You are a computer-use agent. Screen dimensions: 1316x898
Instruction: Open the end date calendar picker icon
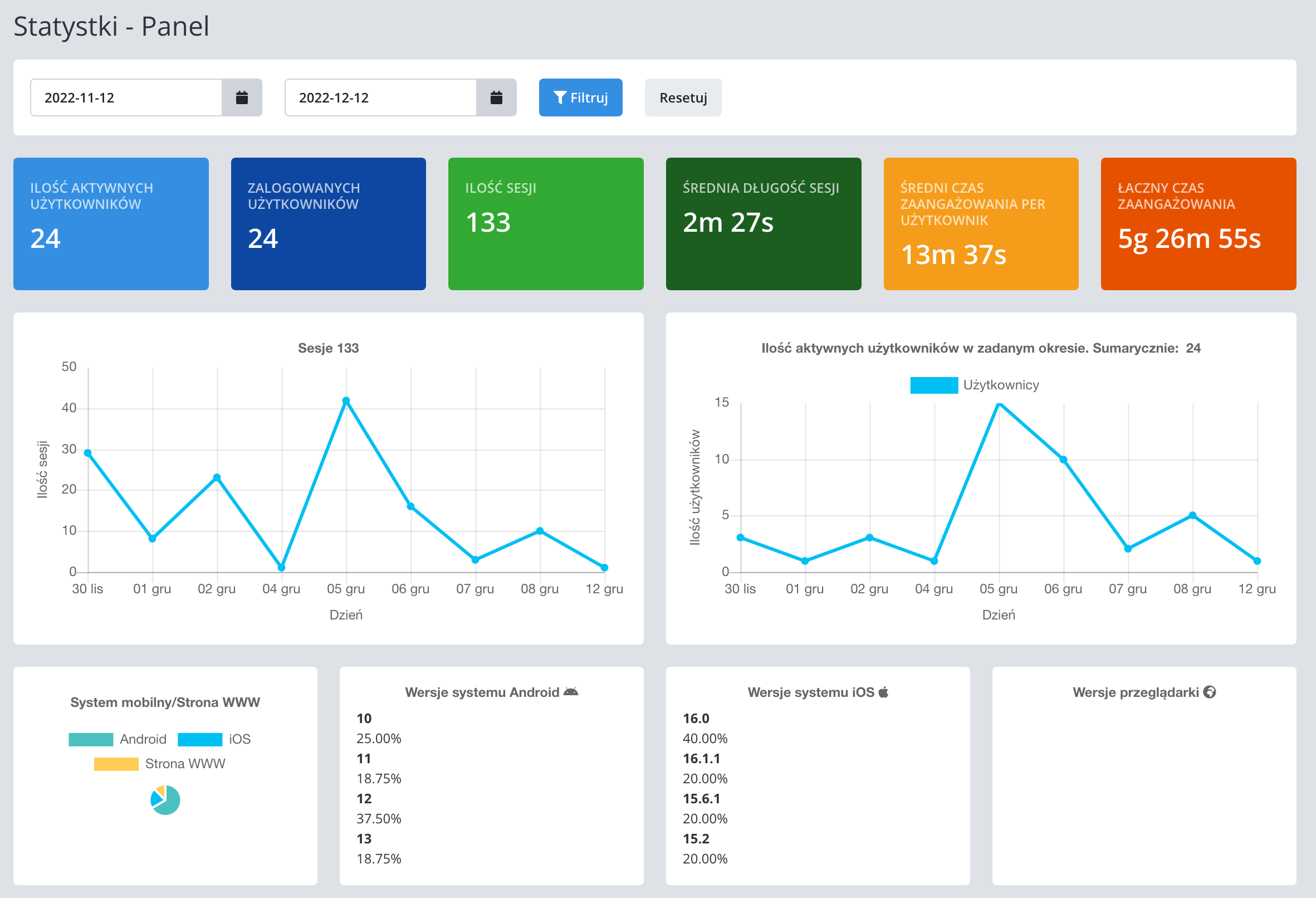point(496,97)
